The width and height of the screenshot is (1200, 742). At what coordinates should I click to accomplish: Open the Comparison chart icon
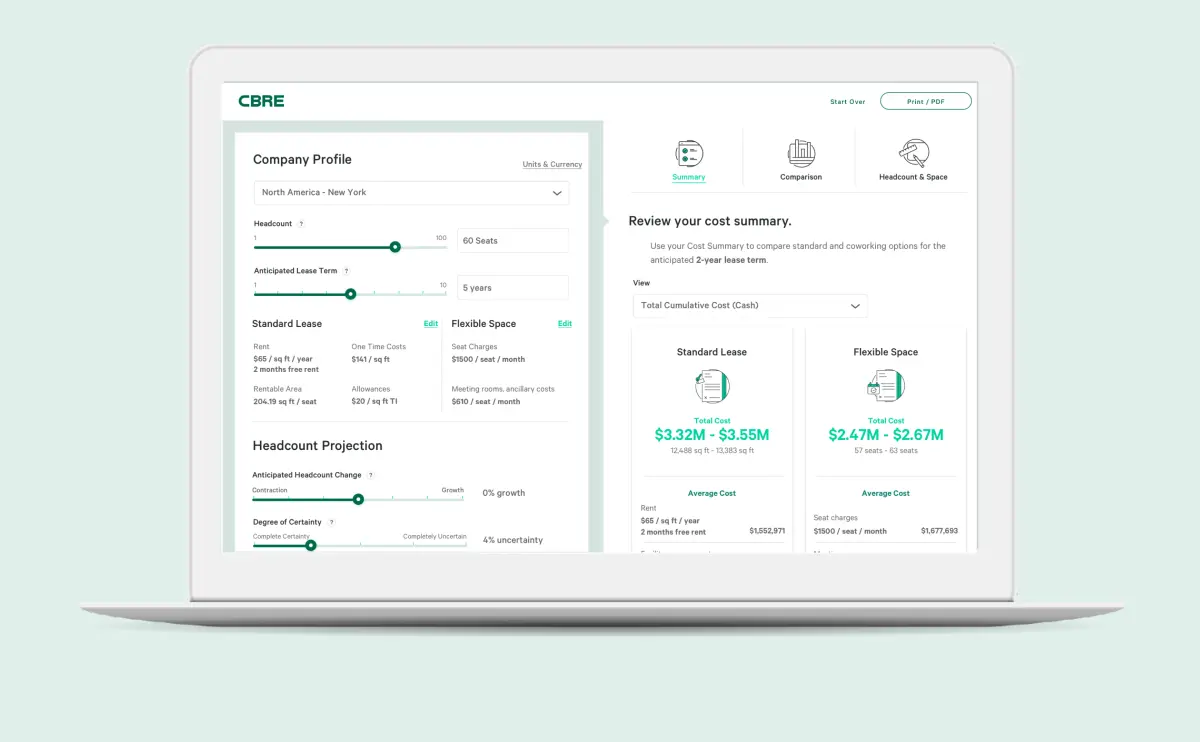point(800,150)
